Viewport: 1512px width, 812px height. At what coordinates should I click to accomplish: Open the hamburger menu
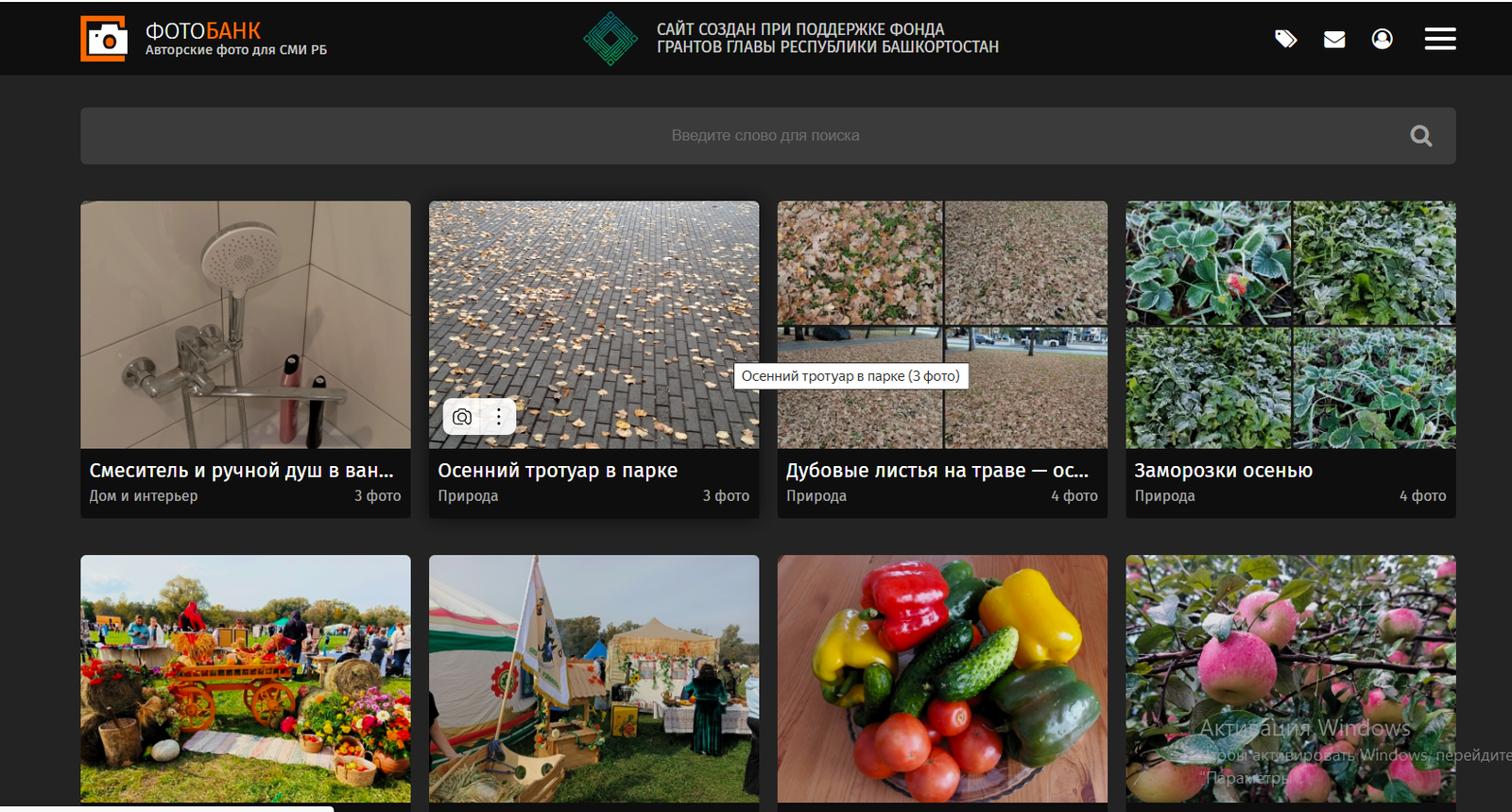[x=1439, y=39]
